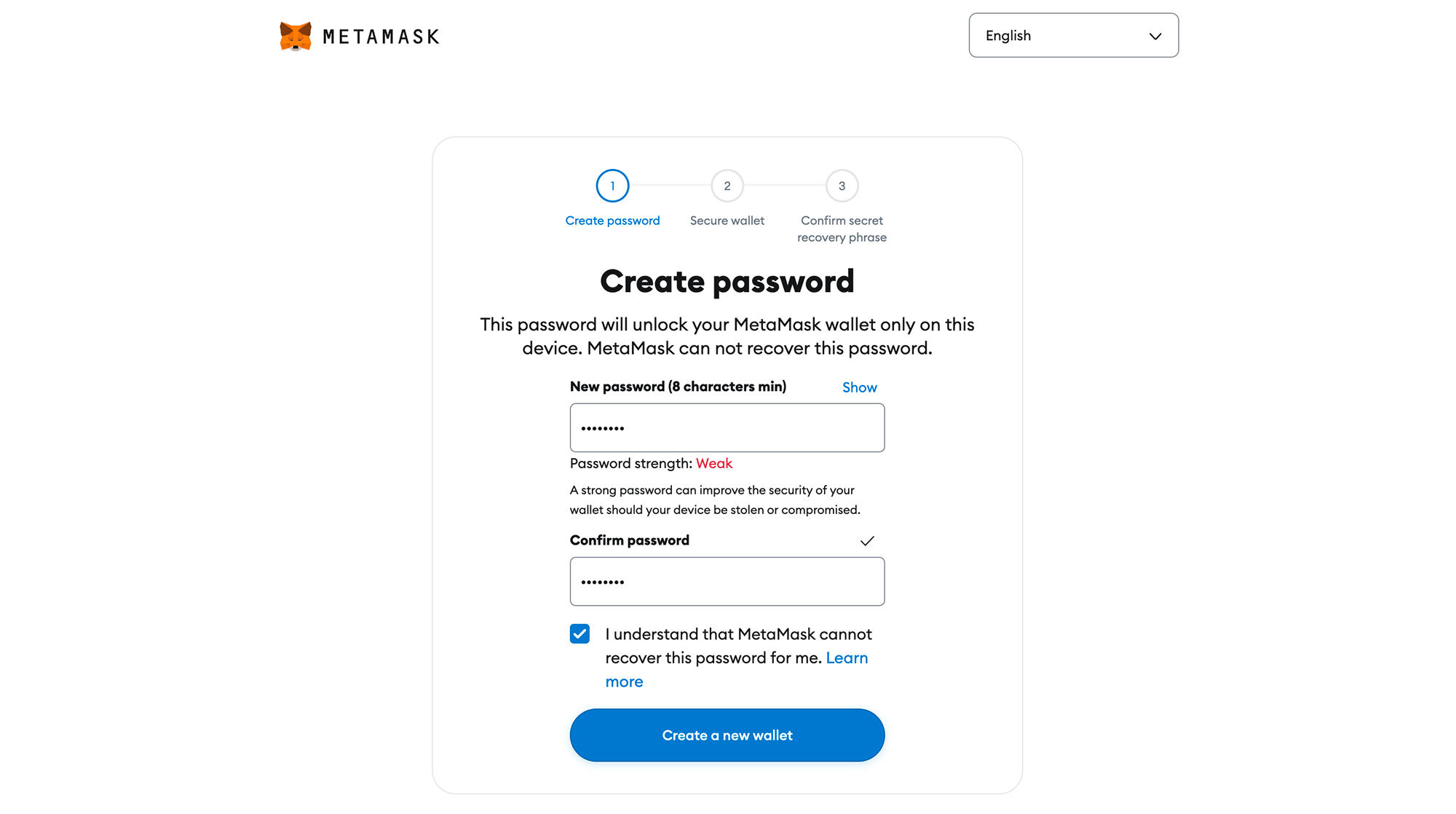Click the Weak password strength indicator
Viewport: 1456px width, 814px height.
pos(713,464)
